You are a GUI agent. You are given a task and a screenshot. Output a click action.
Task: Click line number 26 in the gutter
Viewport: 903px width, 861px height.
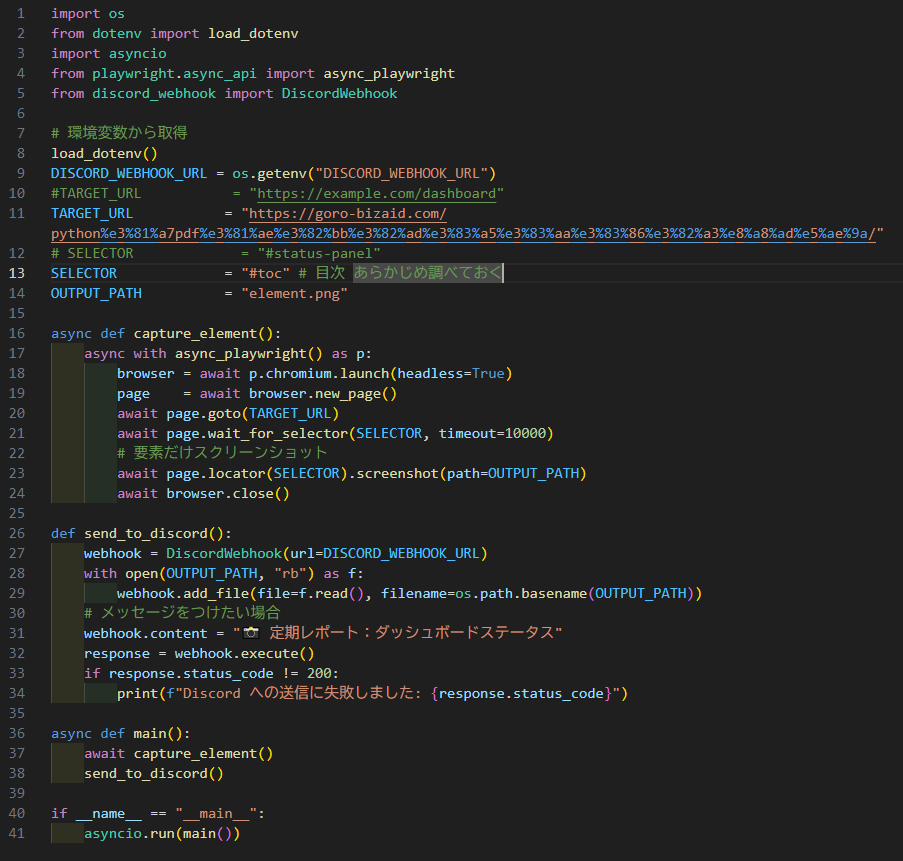coord(17,533)
